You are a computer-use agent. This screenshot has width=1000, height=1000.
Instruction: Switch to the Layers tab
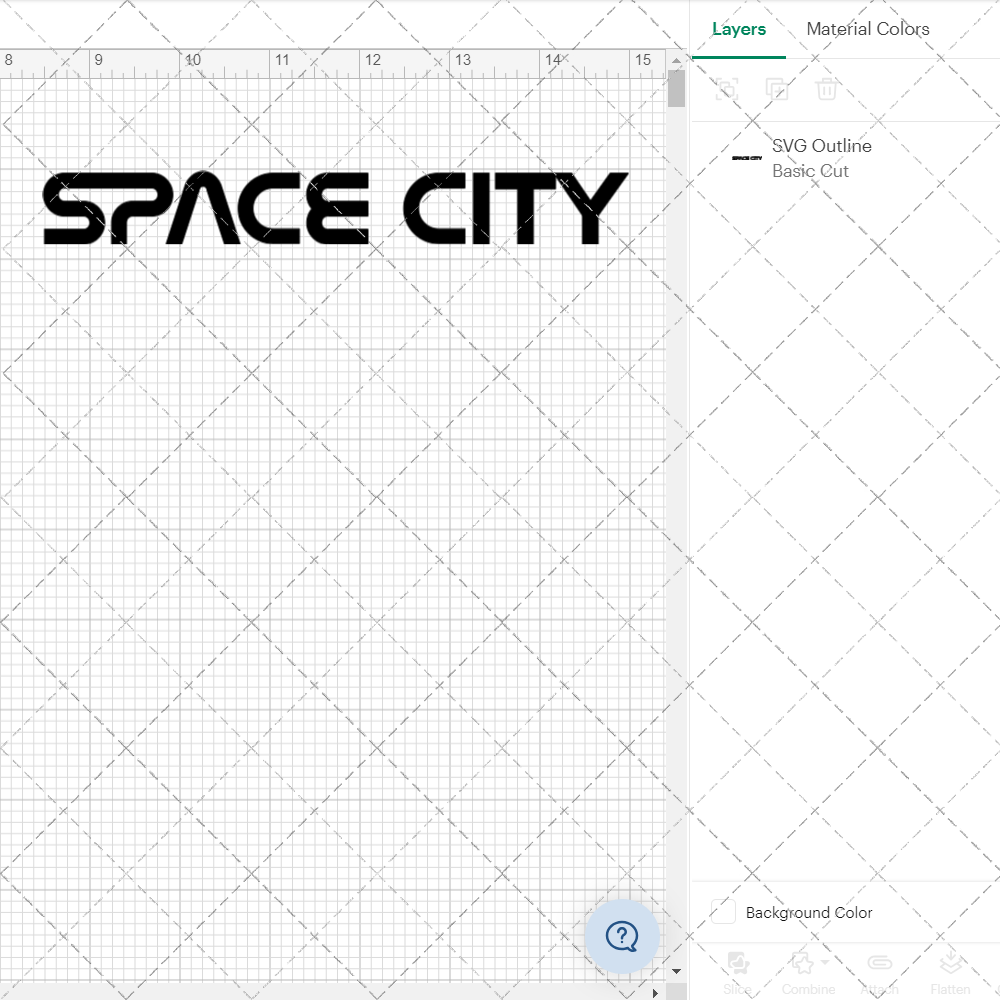[739, 29]
